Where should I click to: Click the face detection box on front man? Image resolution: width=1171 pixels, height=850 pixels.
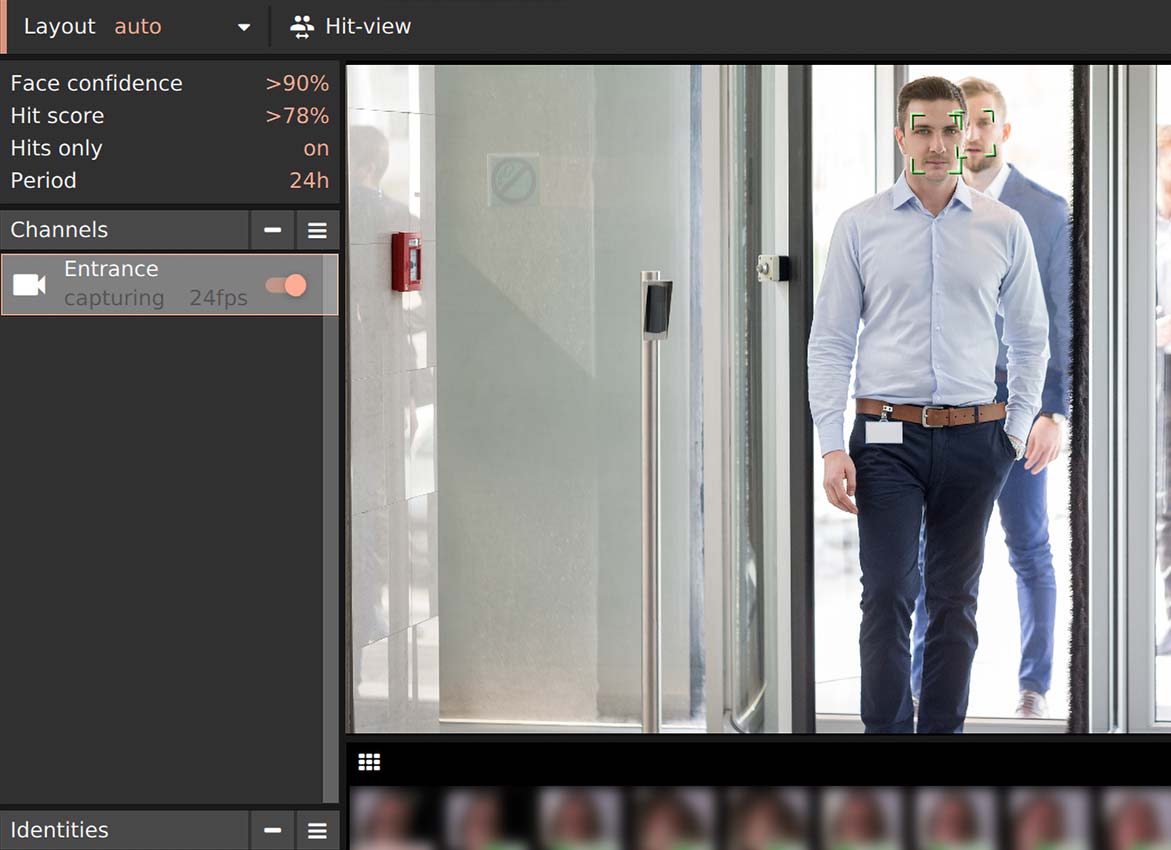[936, 143]
